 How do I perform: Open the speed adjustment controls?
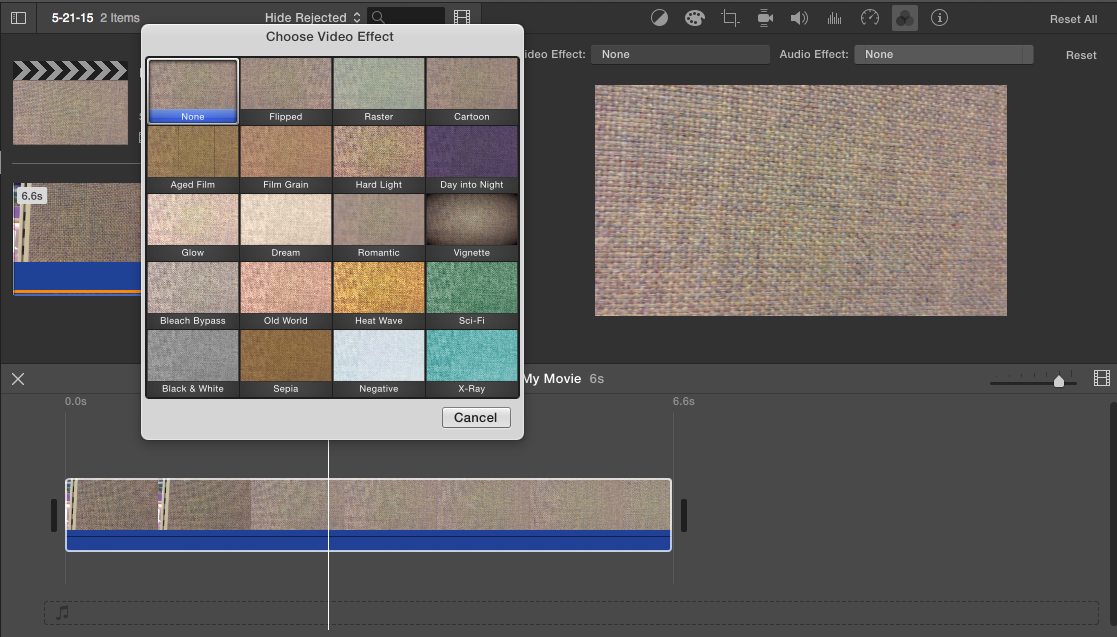click(870, 18)
